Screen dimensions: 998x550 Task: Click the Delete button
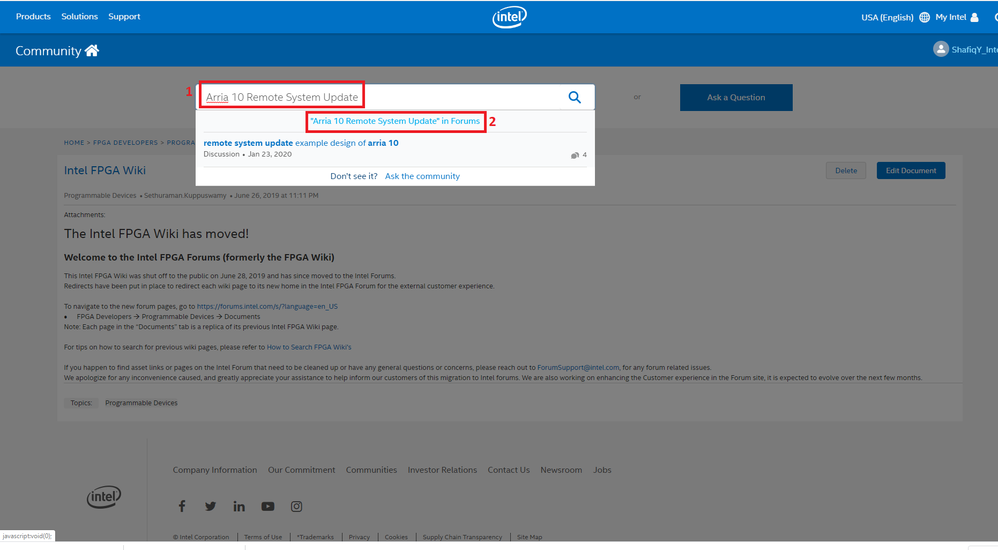tap(846, 171)
